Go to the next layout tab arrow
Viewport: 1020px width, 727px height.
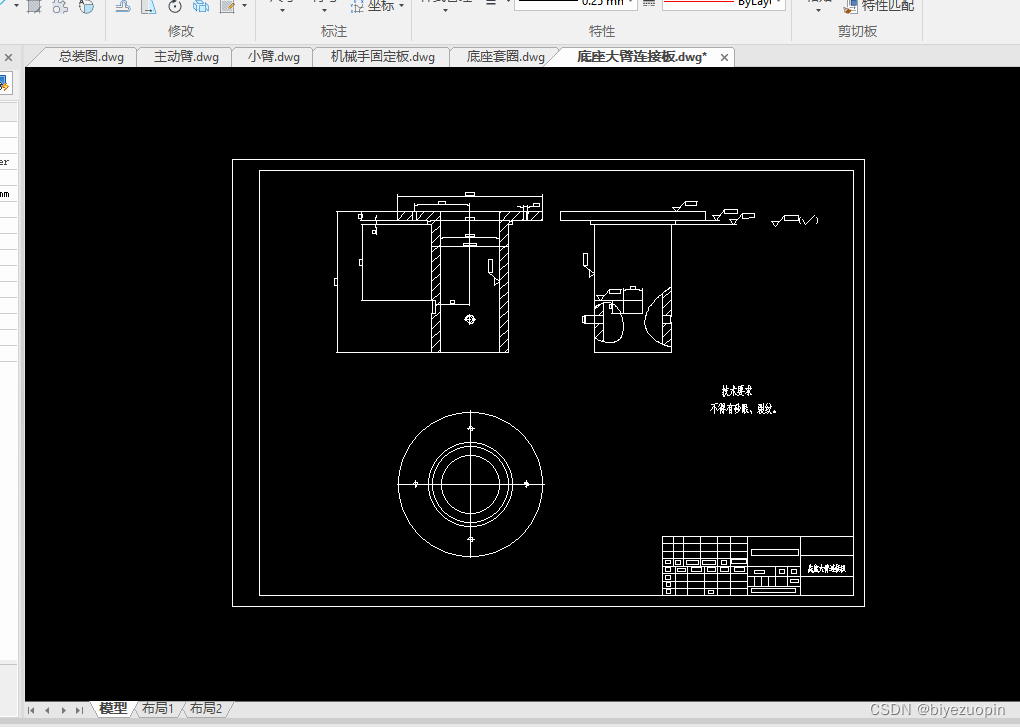[x=64, y=710]
